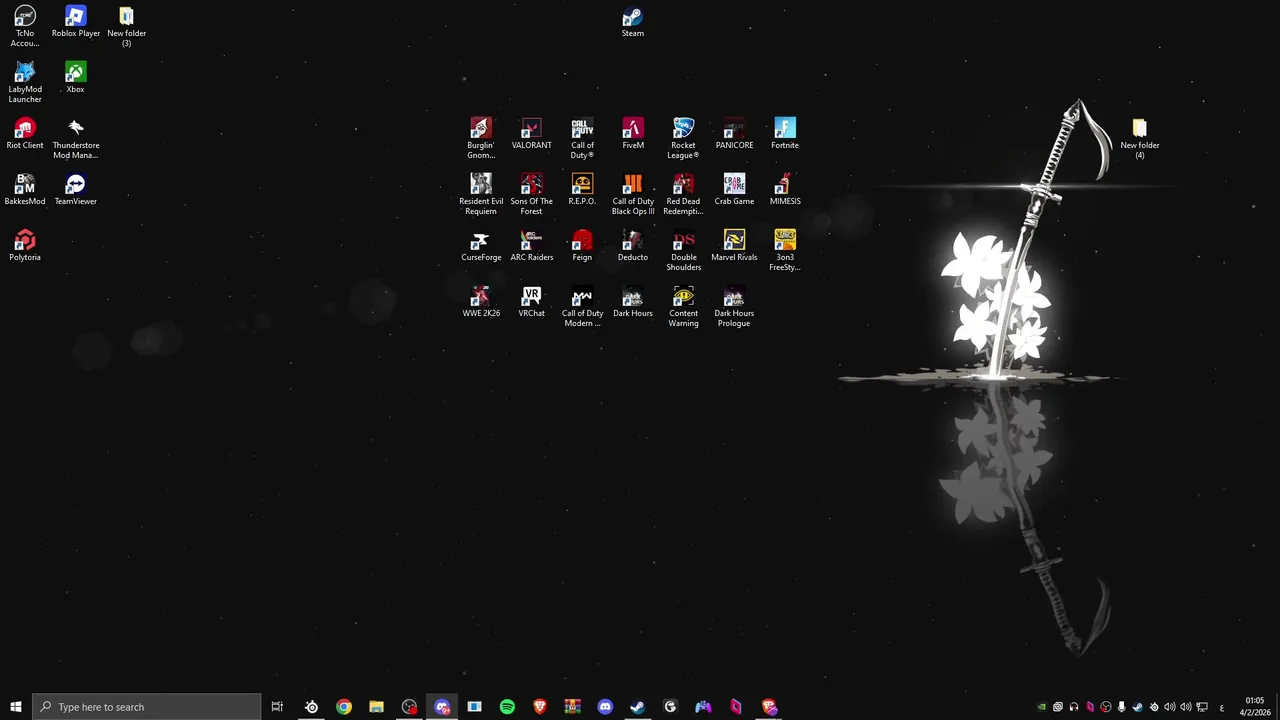Launch Brave browser from the taskbar
1280x720 pixels.
(540, 707)
